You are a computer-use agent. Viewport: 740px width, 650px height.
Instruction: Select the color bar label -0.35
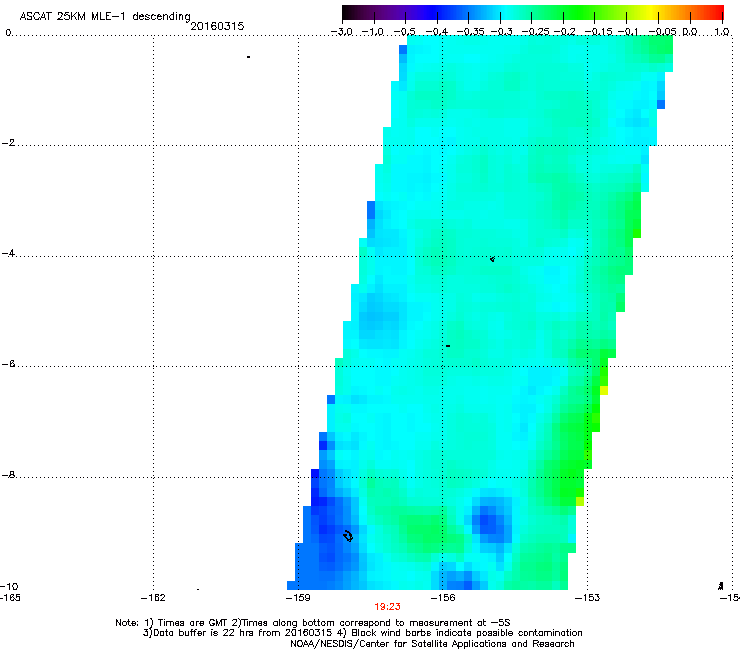(471, 32)
